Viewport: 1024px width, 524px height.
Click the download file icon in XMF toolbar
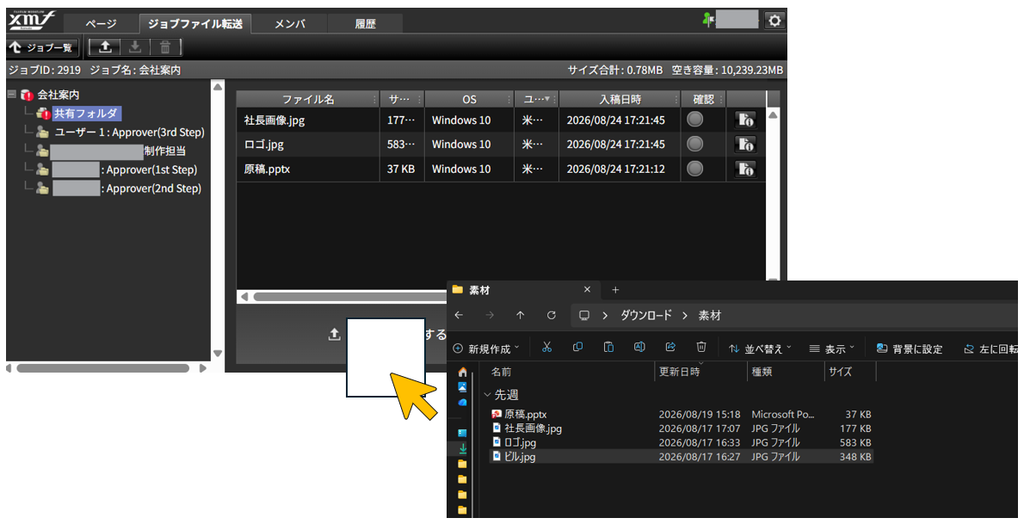(135, 47)
